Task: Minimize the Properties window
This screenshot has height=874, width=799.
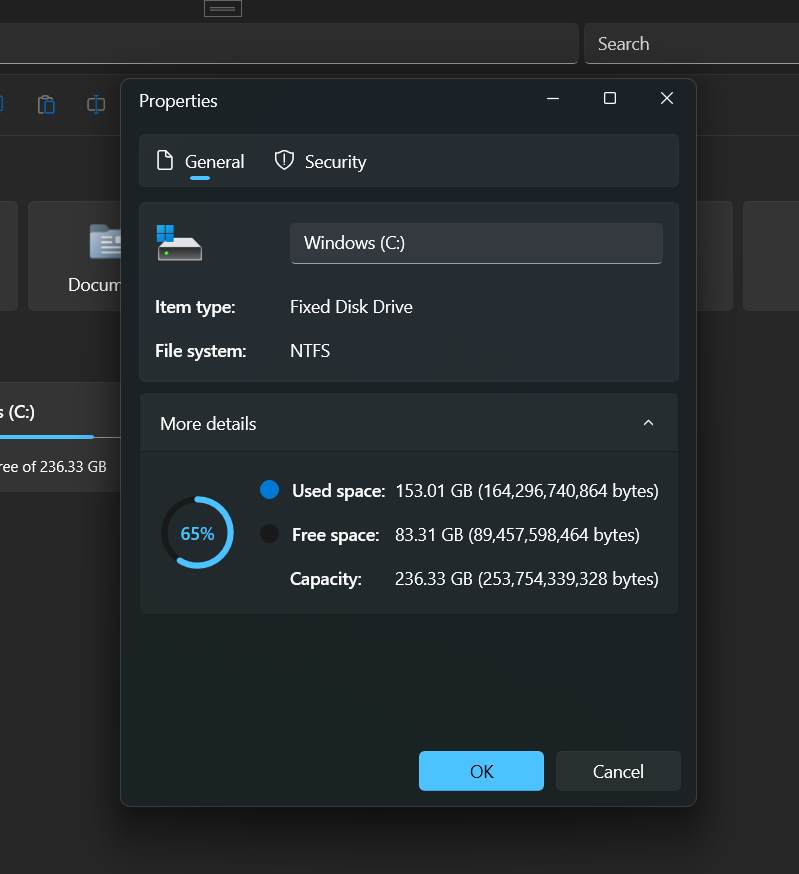Action: click(553, 99)
